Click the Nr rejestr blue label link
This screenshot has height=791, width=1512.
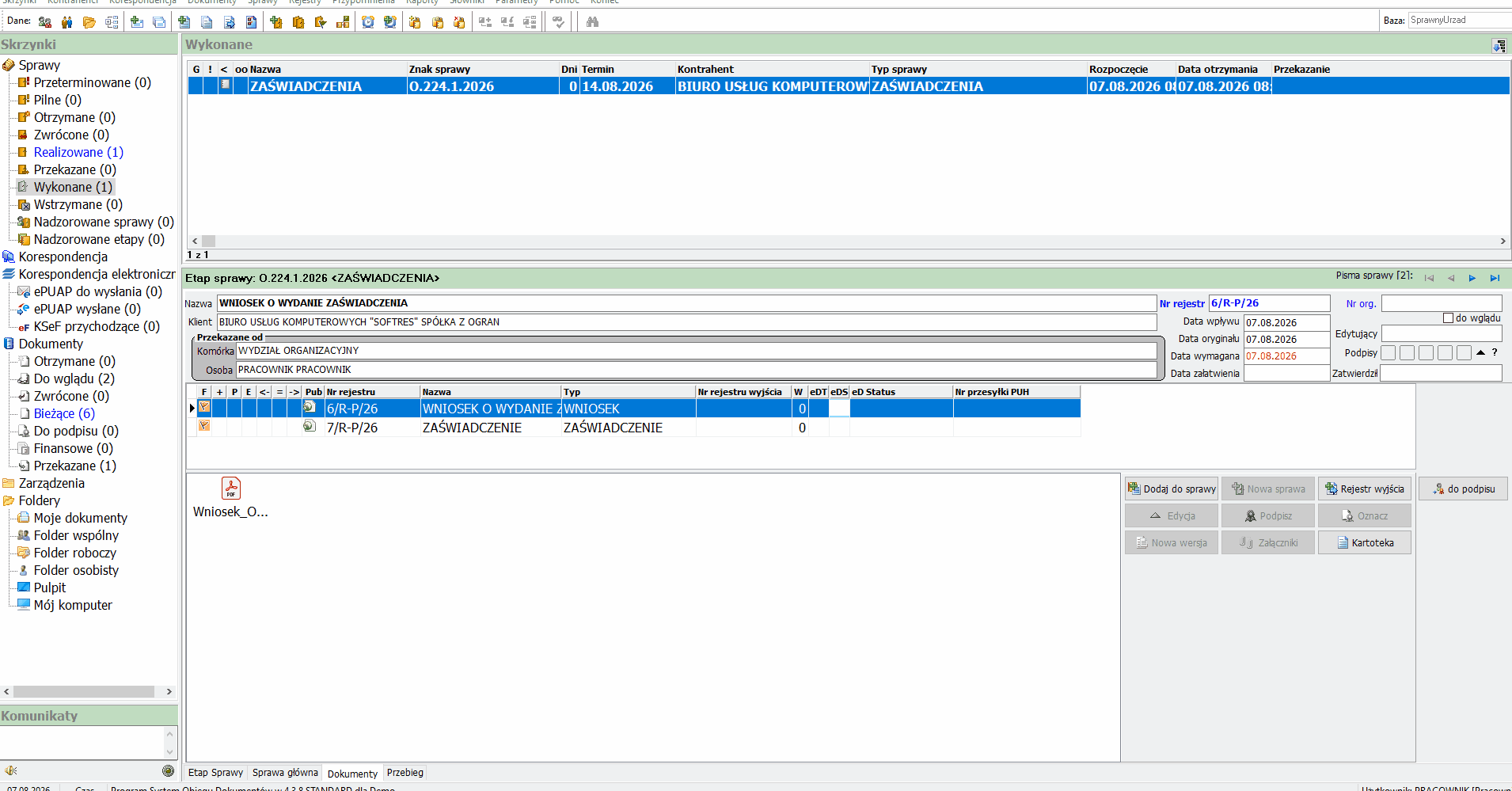point(1182,303)
